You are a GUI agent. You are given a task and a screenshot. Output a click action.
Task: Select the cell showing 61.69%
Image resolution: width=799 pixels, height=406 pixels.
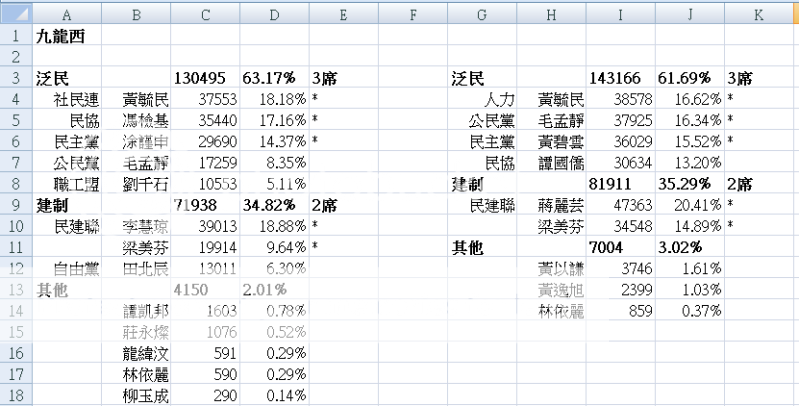click(x=690, y=77)
